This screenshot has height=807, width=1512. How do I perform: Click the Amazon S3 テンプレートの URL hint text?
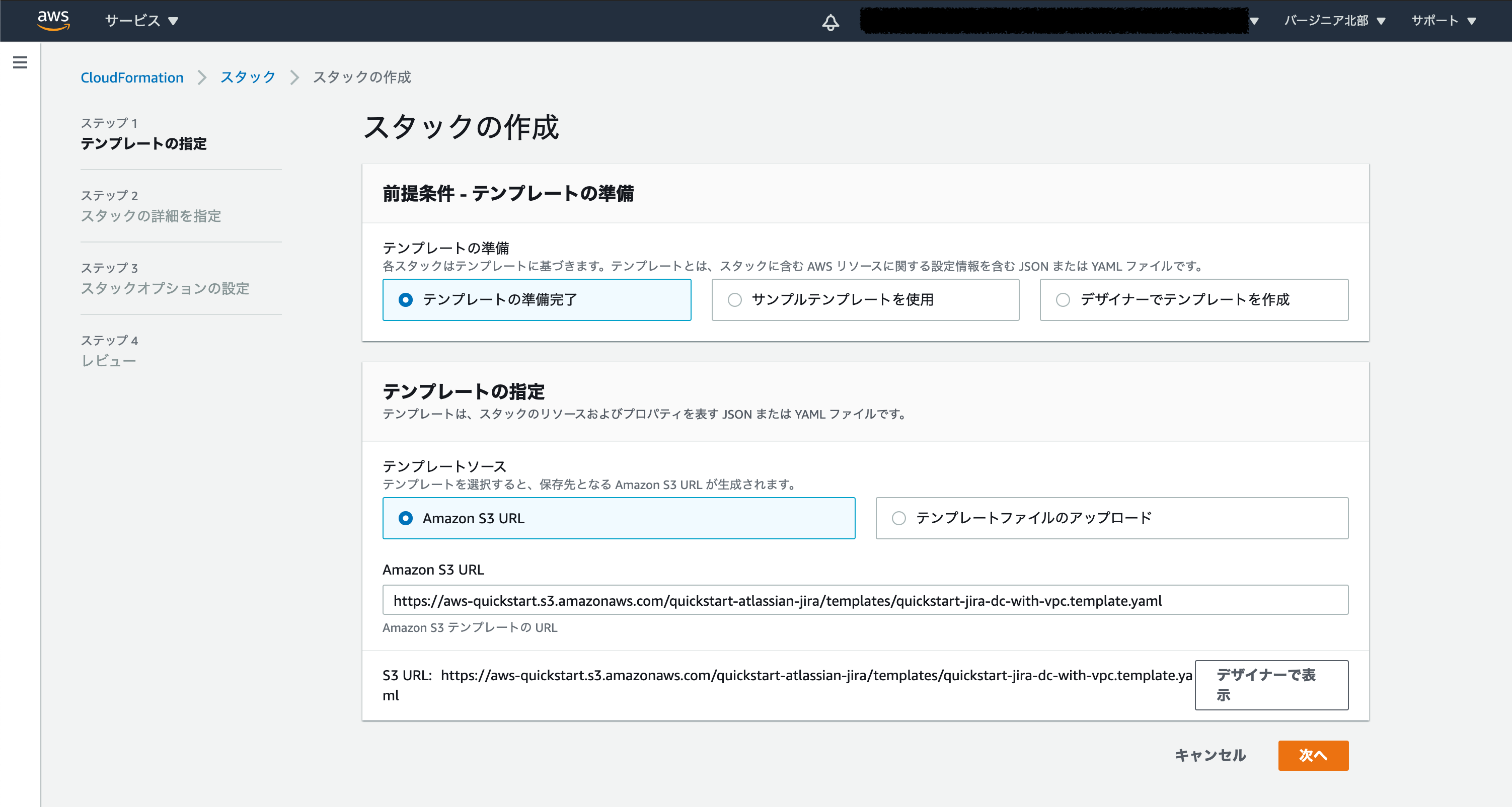pos(470,627)
